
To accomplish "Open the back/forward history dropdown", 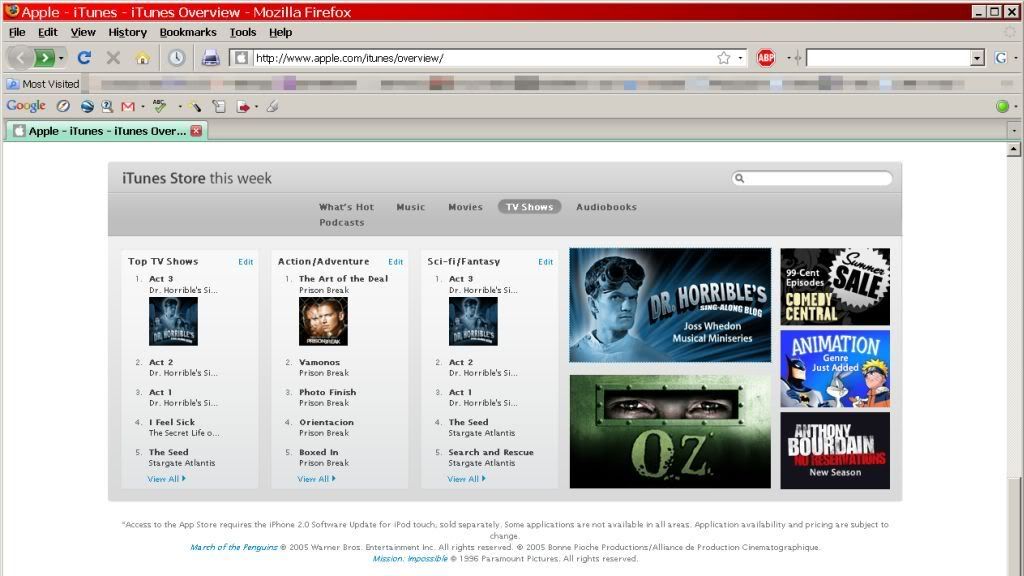I will 61,58.
